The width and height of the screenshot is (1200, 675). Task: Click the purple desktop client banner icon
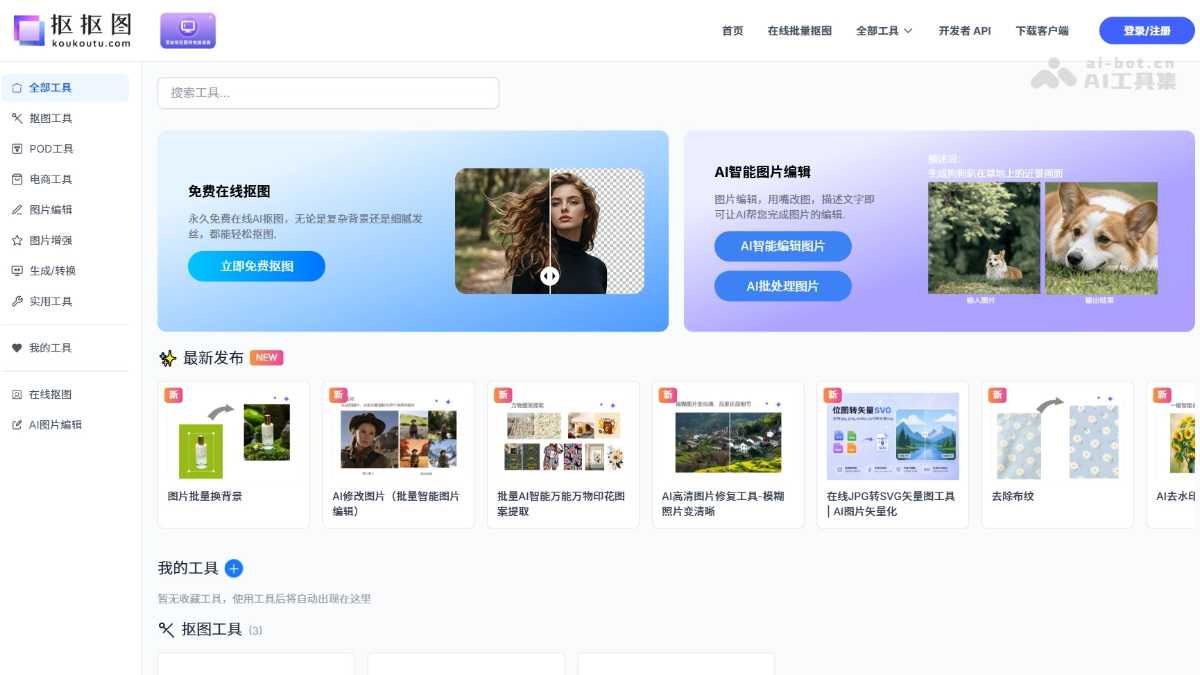click(188, 31)
